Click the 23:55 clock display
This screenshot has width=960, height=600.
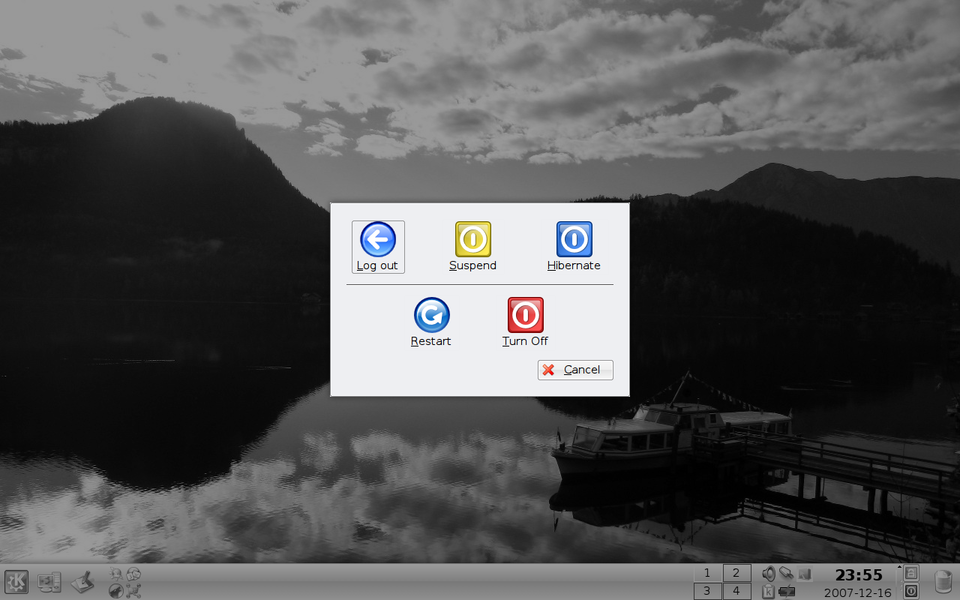[858, 575]
